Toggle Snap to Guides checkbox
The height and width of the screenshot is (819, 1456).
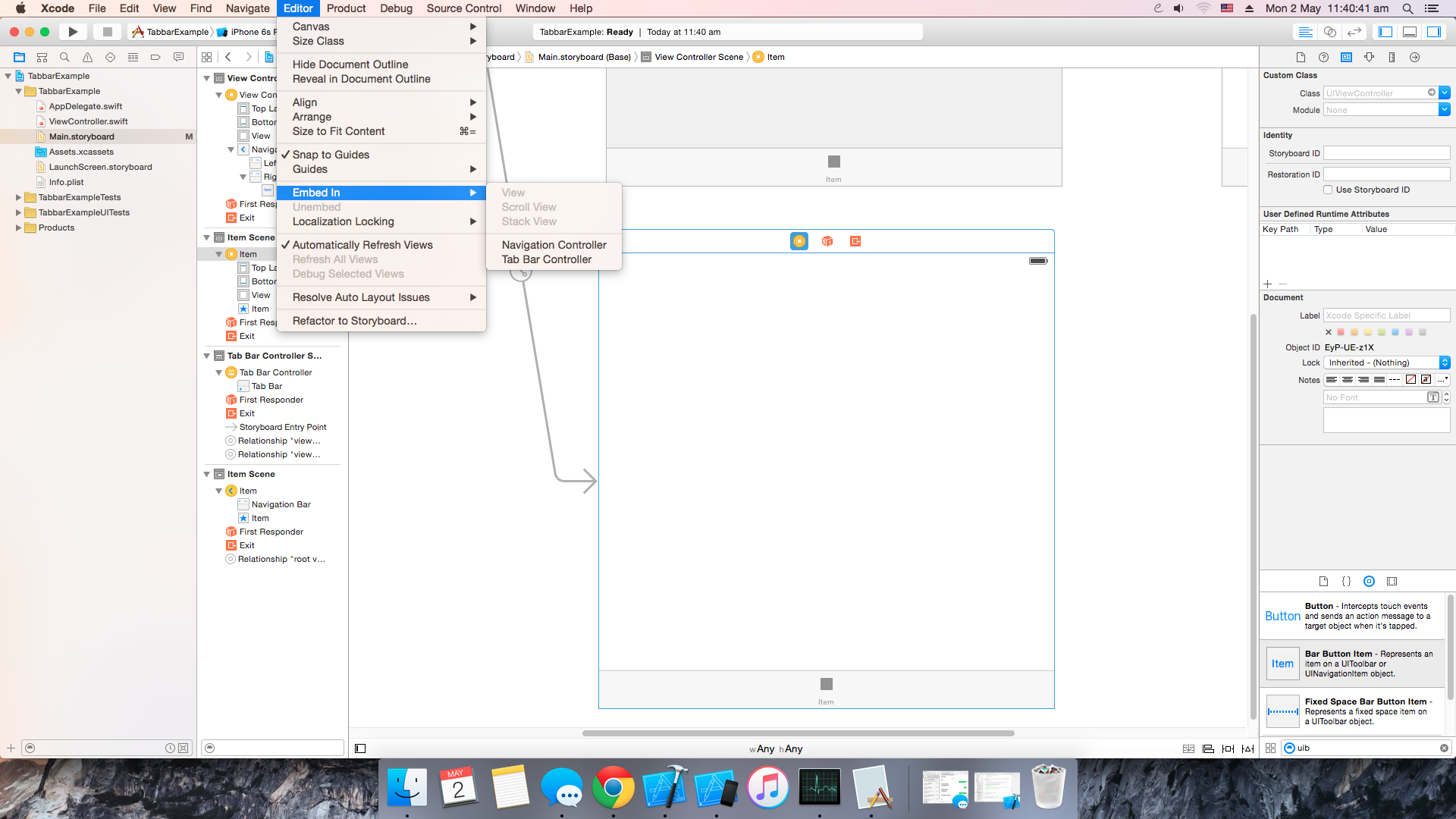331,154
